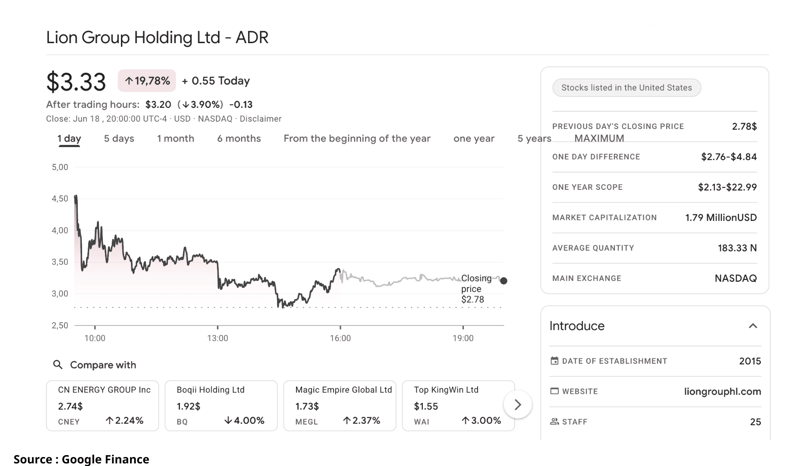Click the date of establishment value 2015
The width and height of the screenshot is (812, 466).
tap(750, 361)
